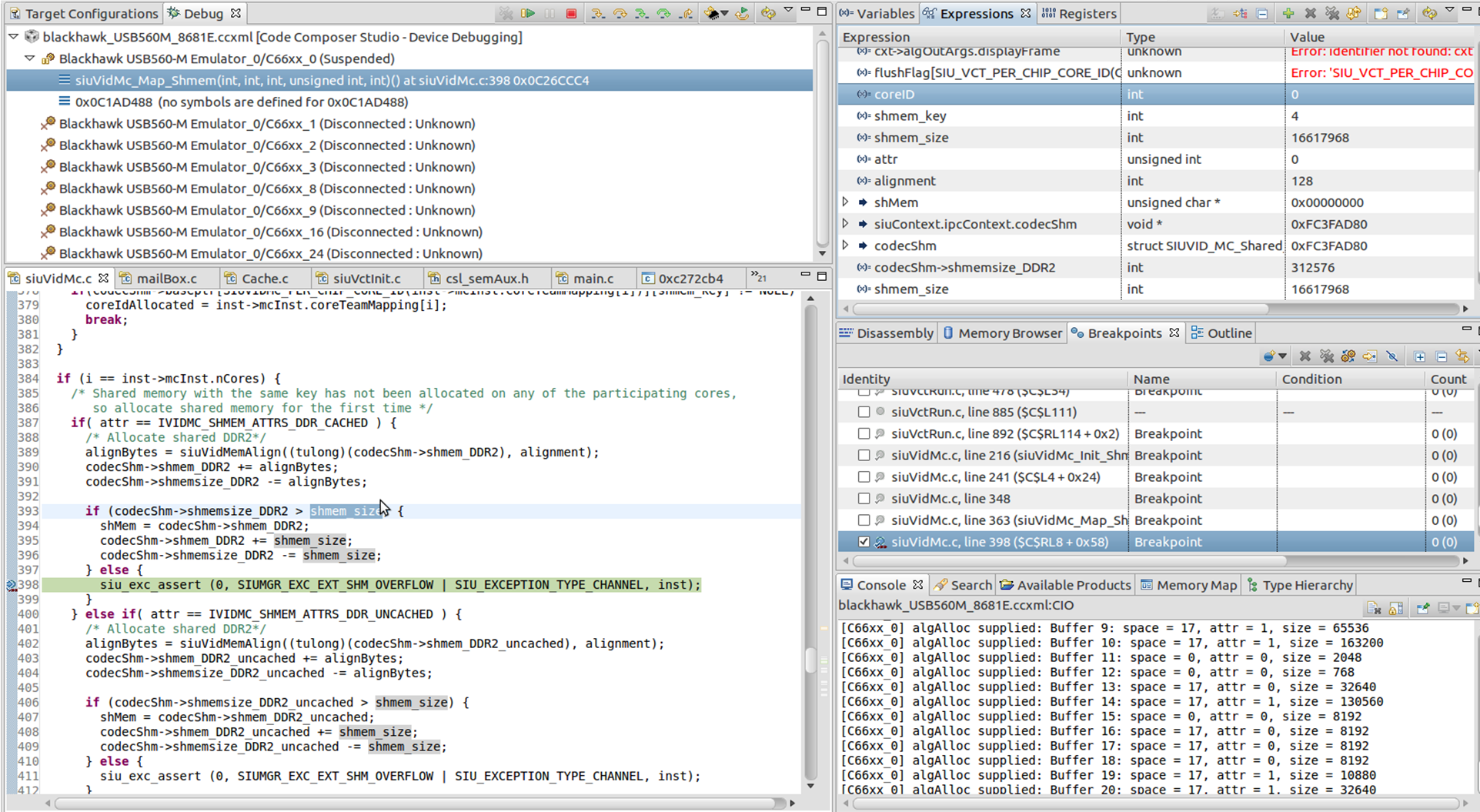The image size is (1480, 812).
Task: Click Show Logical Structure icon in Expressions
Action: 1240,13
